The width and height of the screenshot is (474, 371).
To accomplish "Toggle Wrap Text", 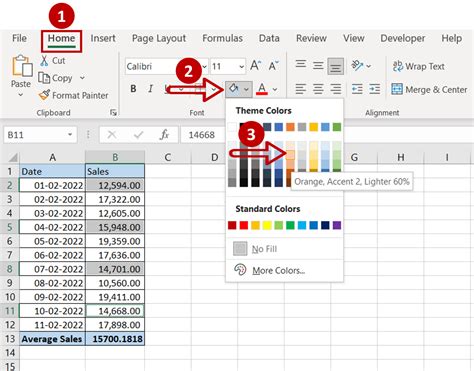I will point(419,66).
